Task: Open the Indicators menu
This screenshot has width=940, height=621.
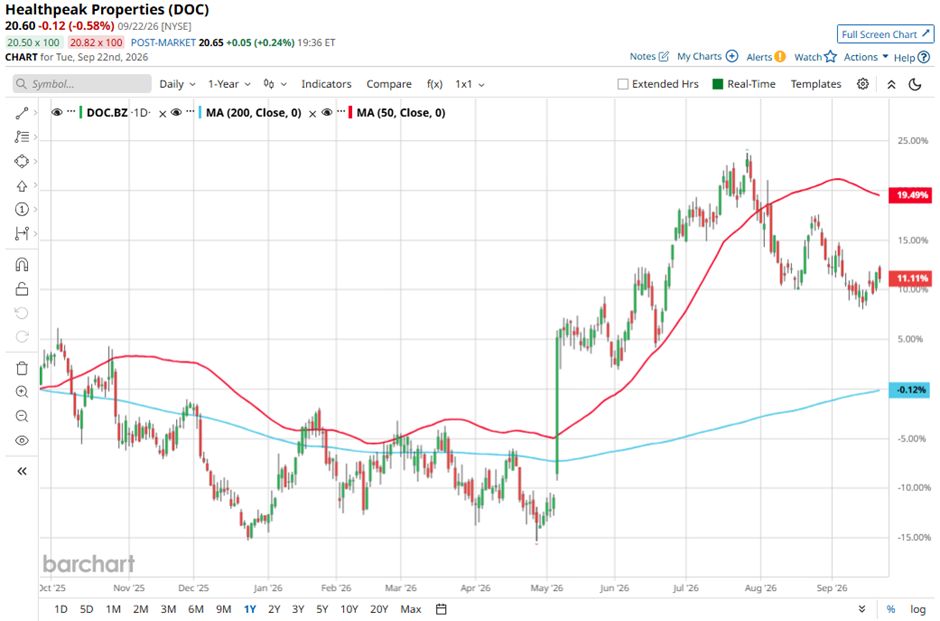Action: pos(326,84)
